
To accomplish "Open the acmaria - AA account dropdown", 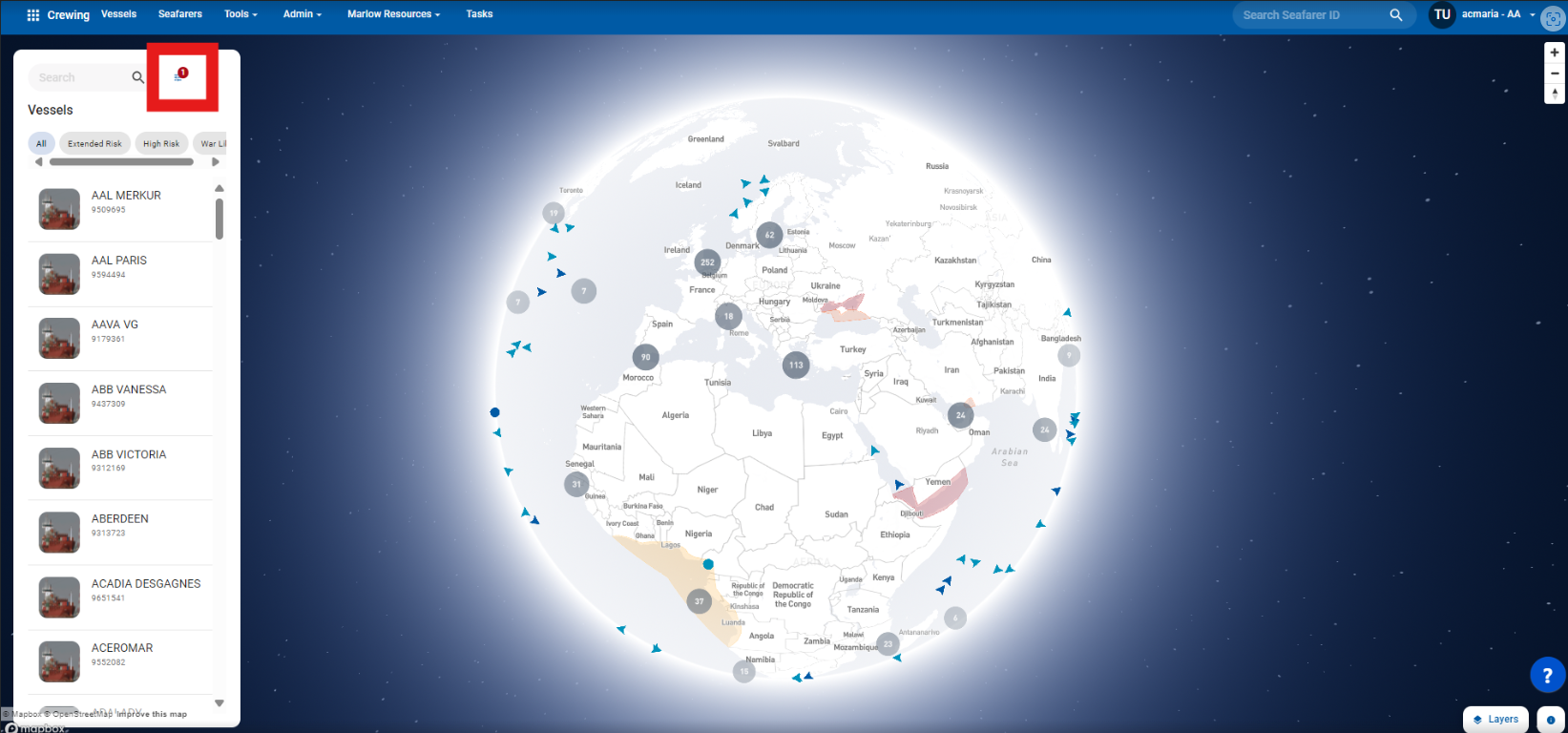I will click(x=1498, y=14).
